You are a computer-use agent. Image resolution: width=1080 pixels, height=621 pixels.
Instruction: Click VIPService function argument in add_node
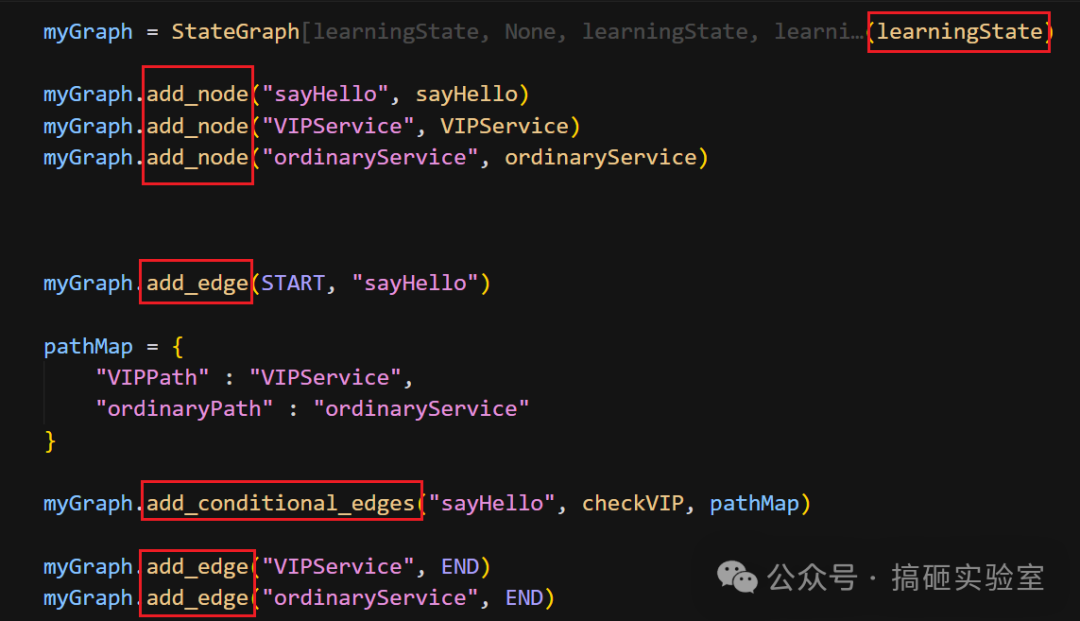click(x=505, y=126)
